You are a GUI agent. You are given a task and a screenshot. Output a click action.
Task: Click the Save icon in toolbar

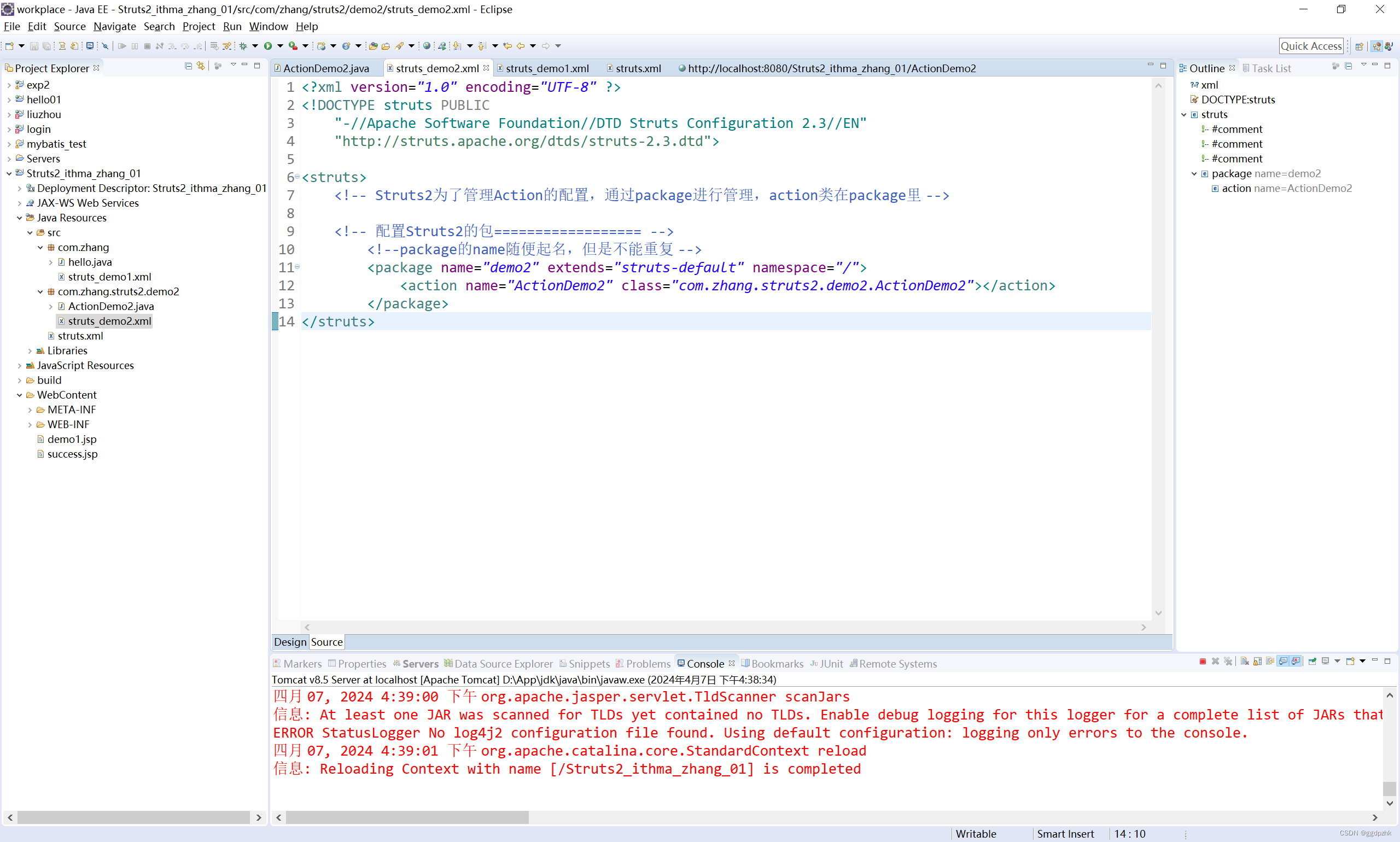click(x=34, y=46)
